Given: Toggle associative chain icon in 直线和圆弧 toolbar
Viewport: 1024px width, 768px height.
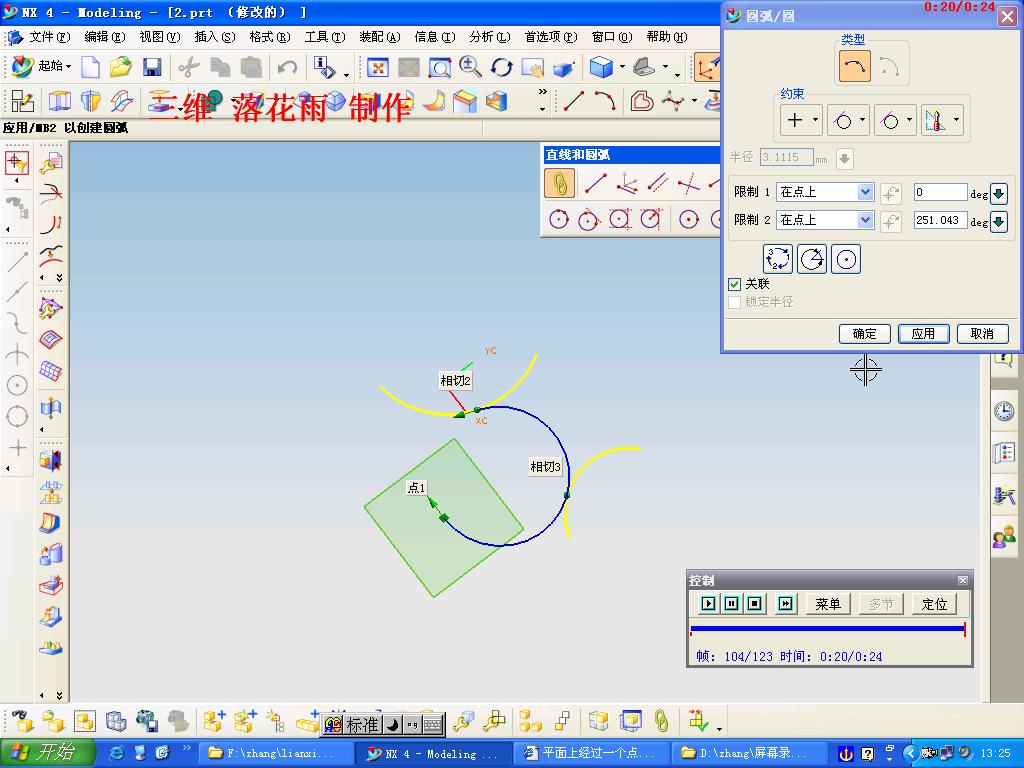Looking at the screenshot, I should coord(559,184).
